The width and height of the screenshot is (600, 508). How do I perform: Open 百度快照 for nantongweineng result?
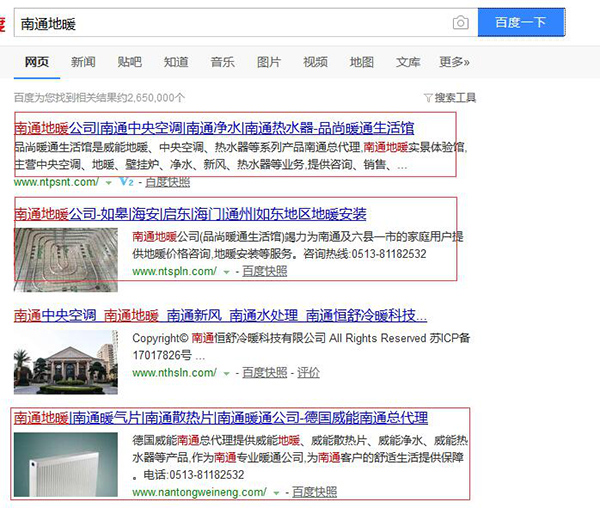[x=315, y=492]
